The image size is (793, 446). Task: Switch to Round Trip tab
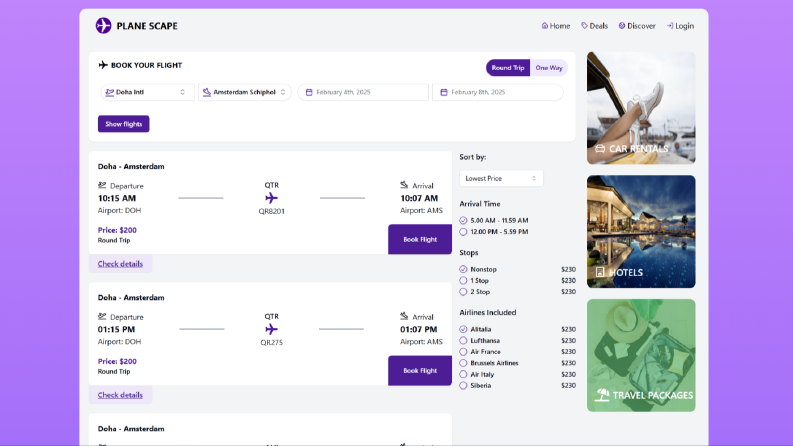pos(508,68)
